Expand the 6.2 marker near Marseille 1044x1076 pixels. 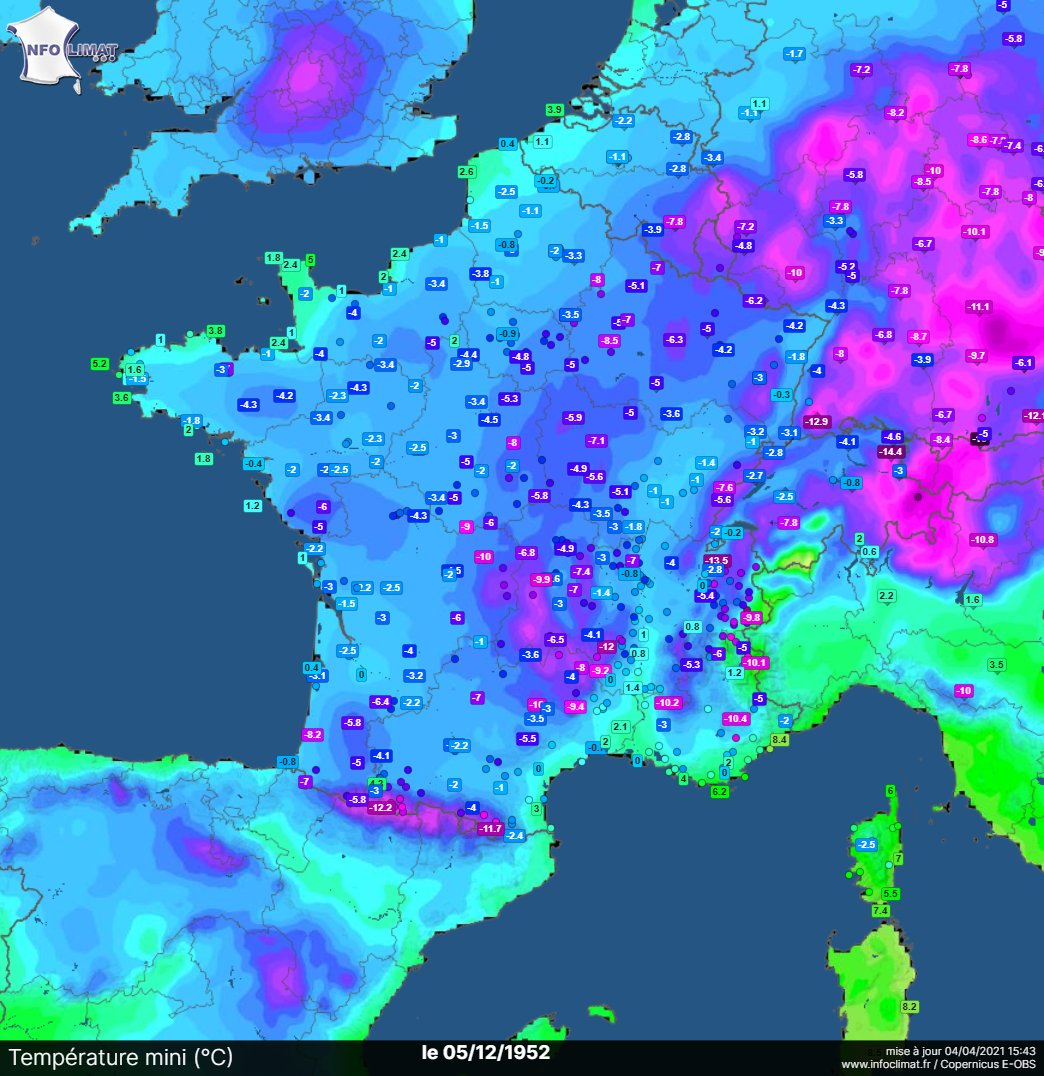click(x=719, y=790)
